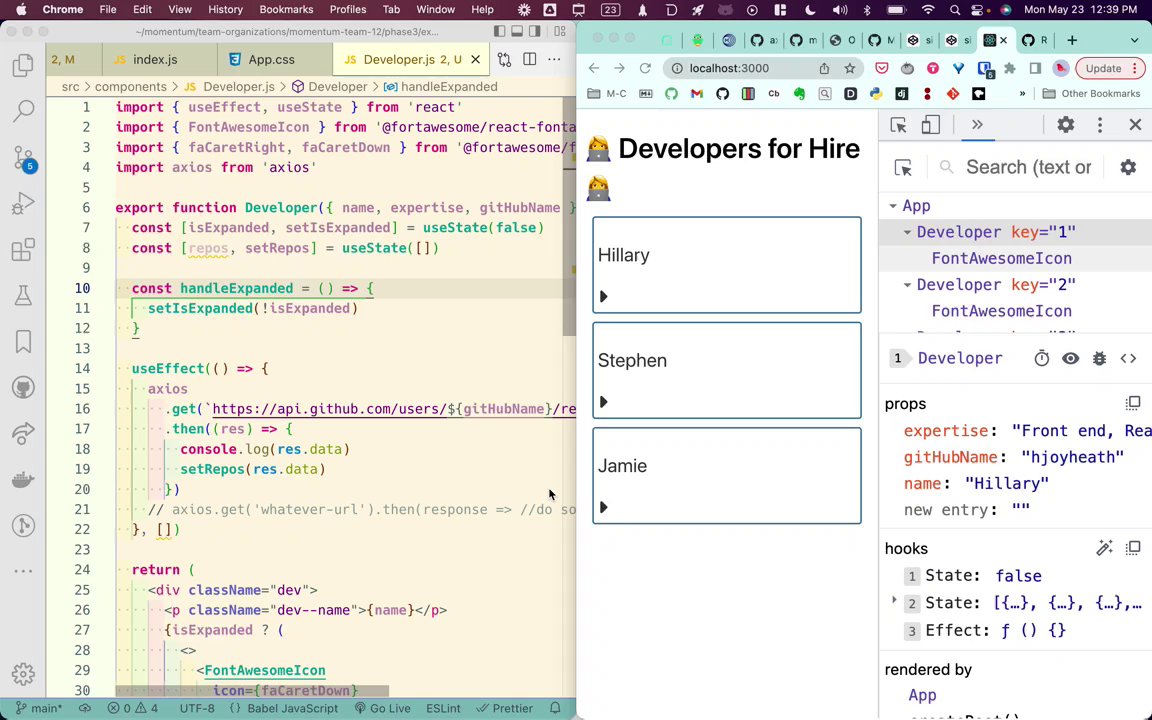This screenshot has width=1152, height=720.
Task: Click the components search field in React DevTools
Action: tap(1028, 168)
